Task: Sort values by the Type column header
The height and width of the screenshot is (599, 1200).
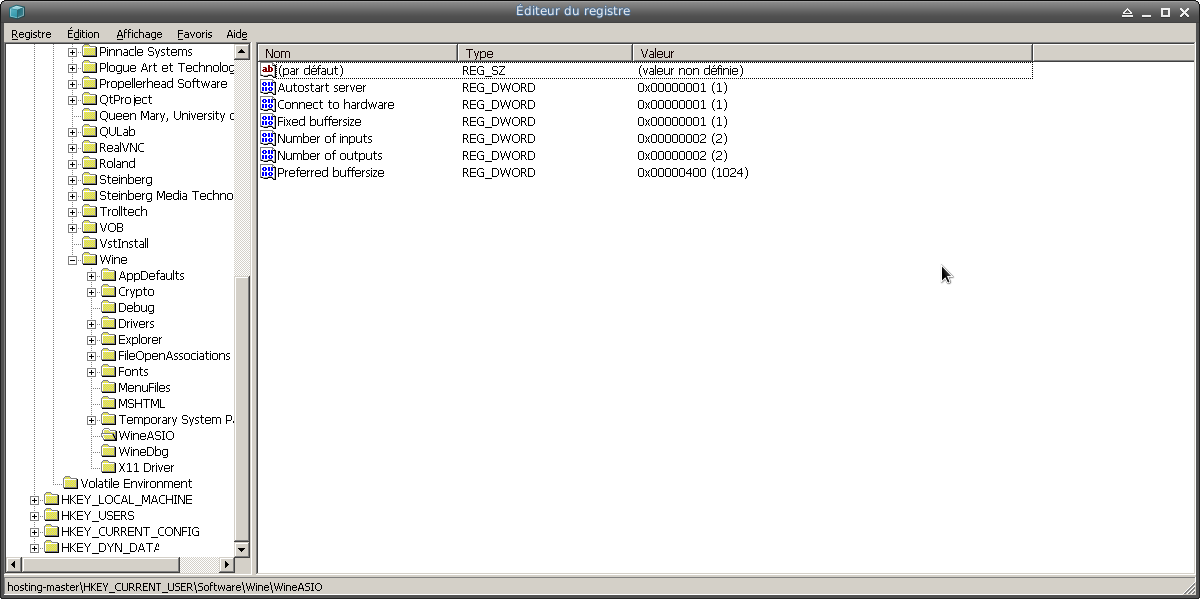Action: tap(545, 53)
